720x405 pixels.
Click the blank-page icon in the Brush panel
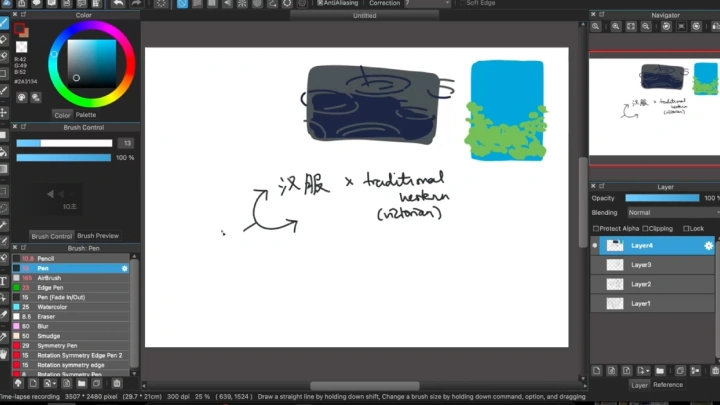pos(33,383)
